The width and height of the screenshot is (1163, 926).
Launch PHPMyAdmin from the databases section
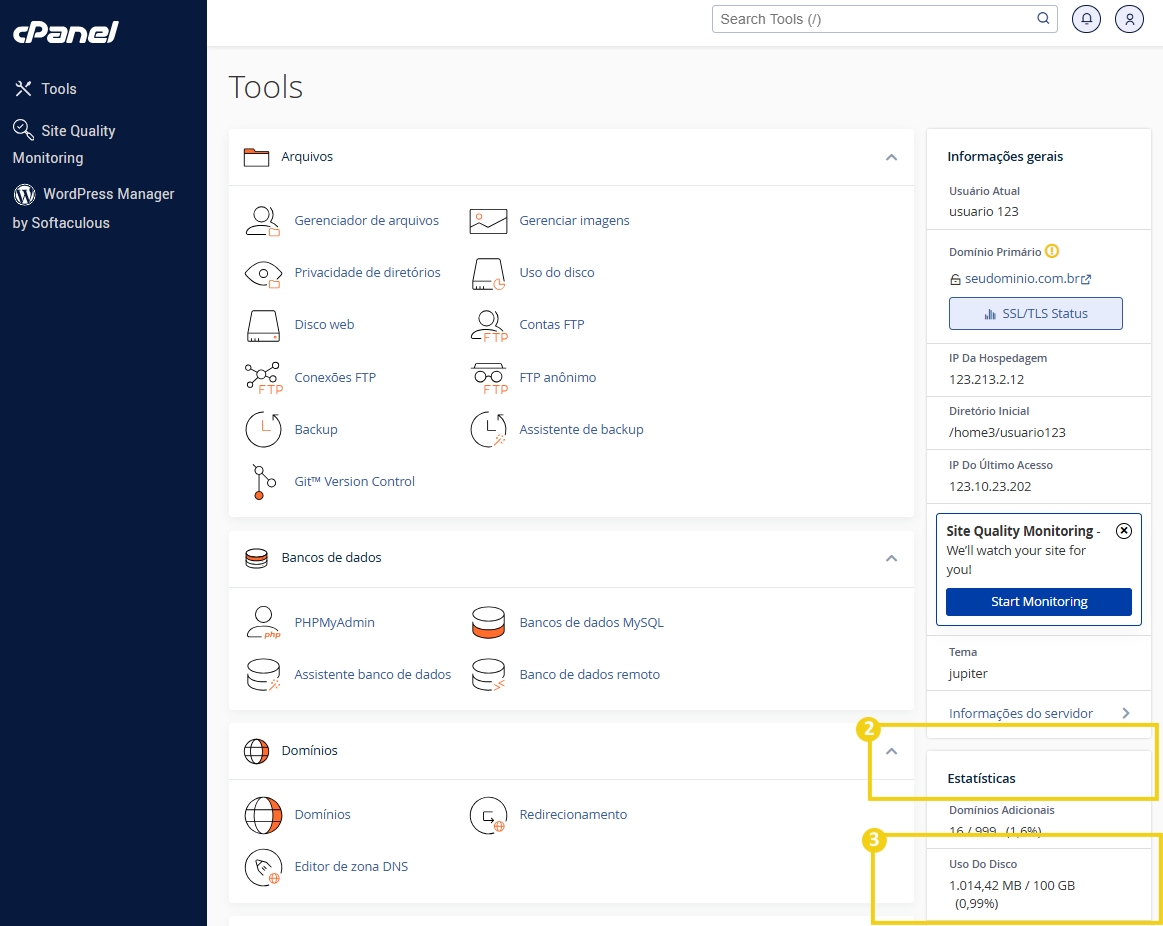[263, 622]
